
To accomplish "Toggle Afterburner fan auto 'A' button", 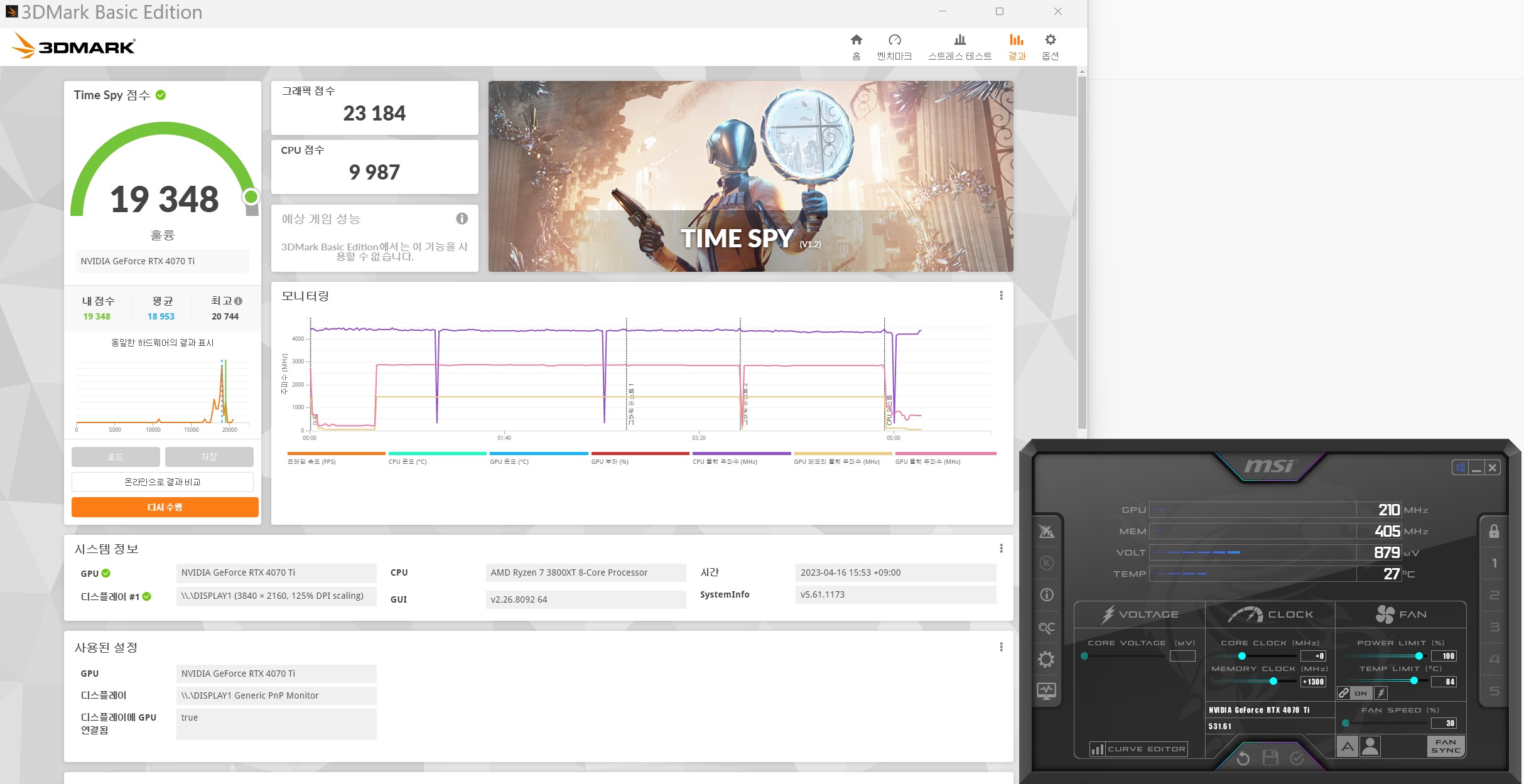I will coord(1348,746).
